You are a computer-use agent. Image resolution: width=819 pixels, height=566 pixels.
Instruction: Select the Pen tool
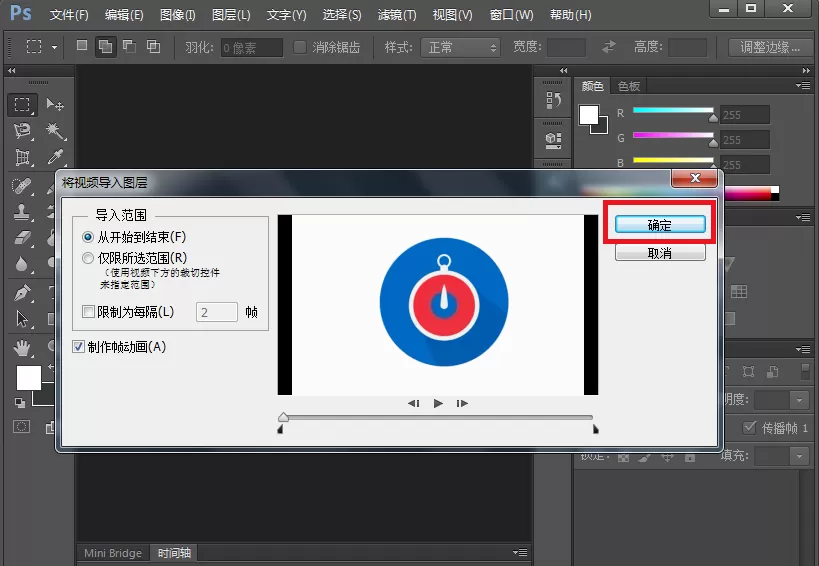[22, 292]
